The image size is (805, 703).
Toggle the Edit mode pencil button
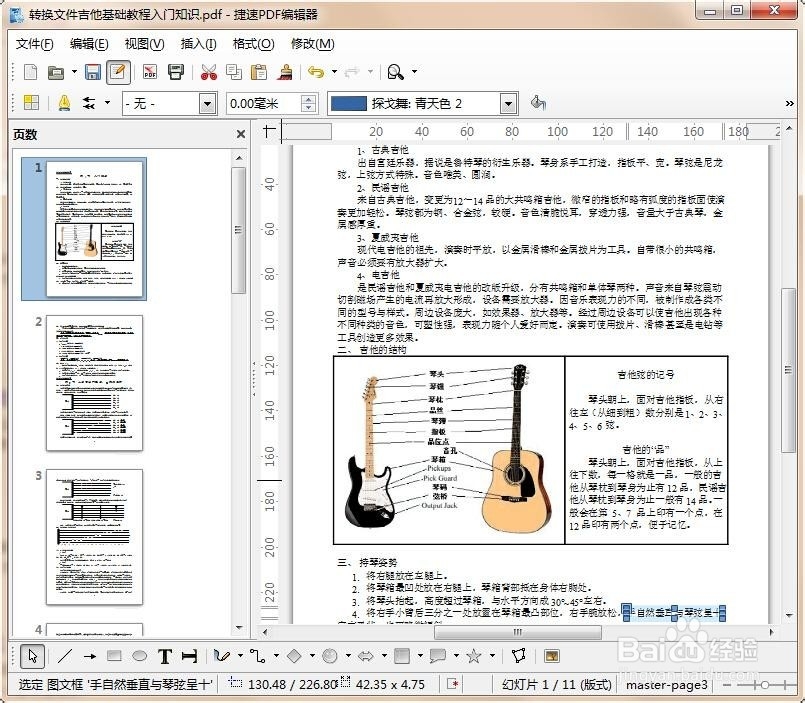(x=117, y=72)
